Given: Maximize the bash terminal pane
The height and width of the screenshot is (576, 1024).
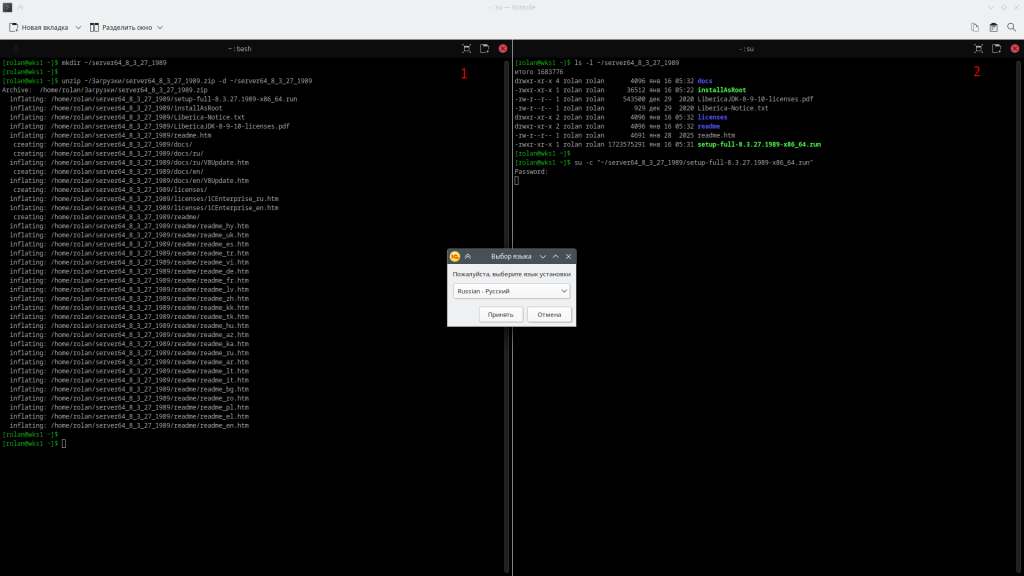Looking at the screenshot, I should tap(467, 48).
